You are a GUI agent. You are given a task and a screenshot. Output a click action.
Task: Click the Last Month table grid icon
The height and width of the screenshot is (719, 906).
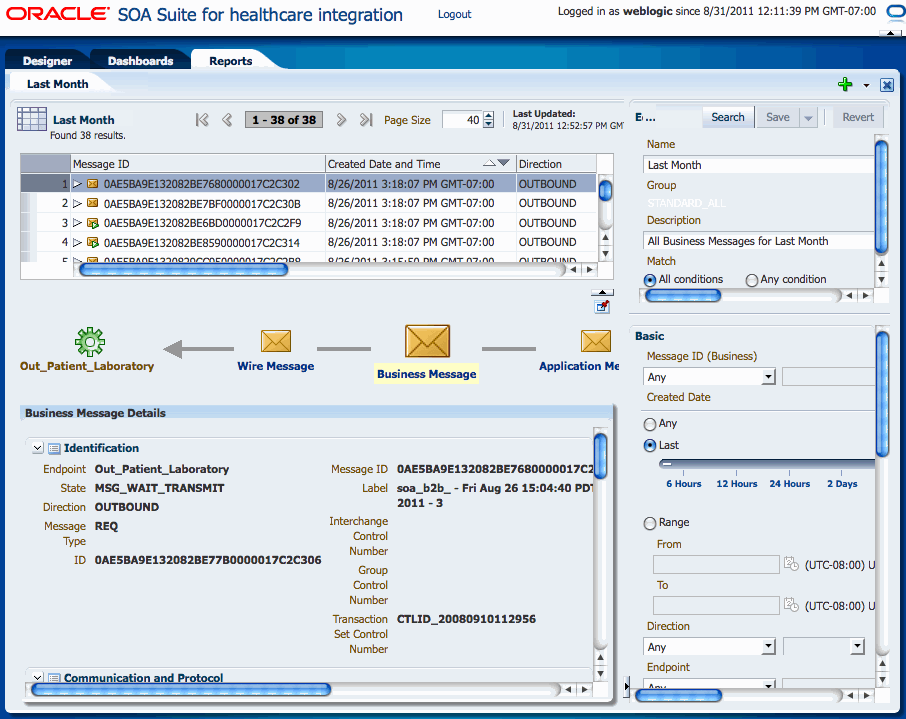coord(32,119)
